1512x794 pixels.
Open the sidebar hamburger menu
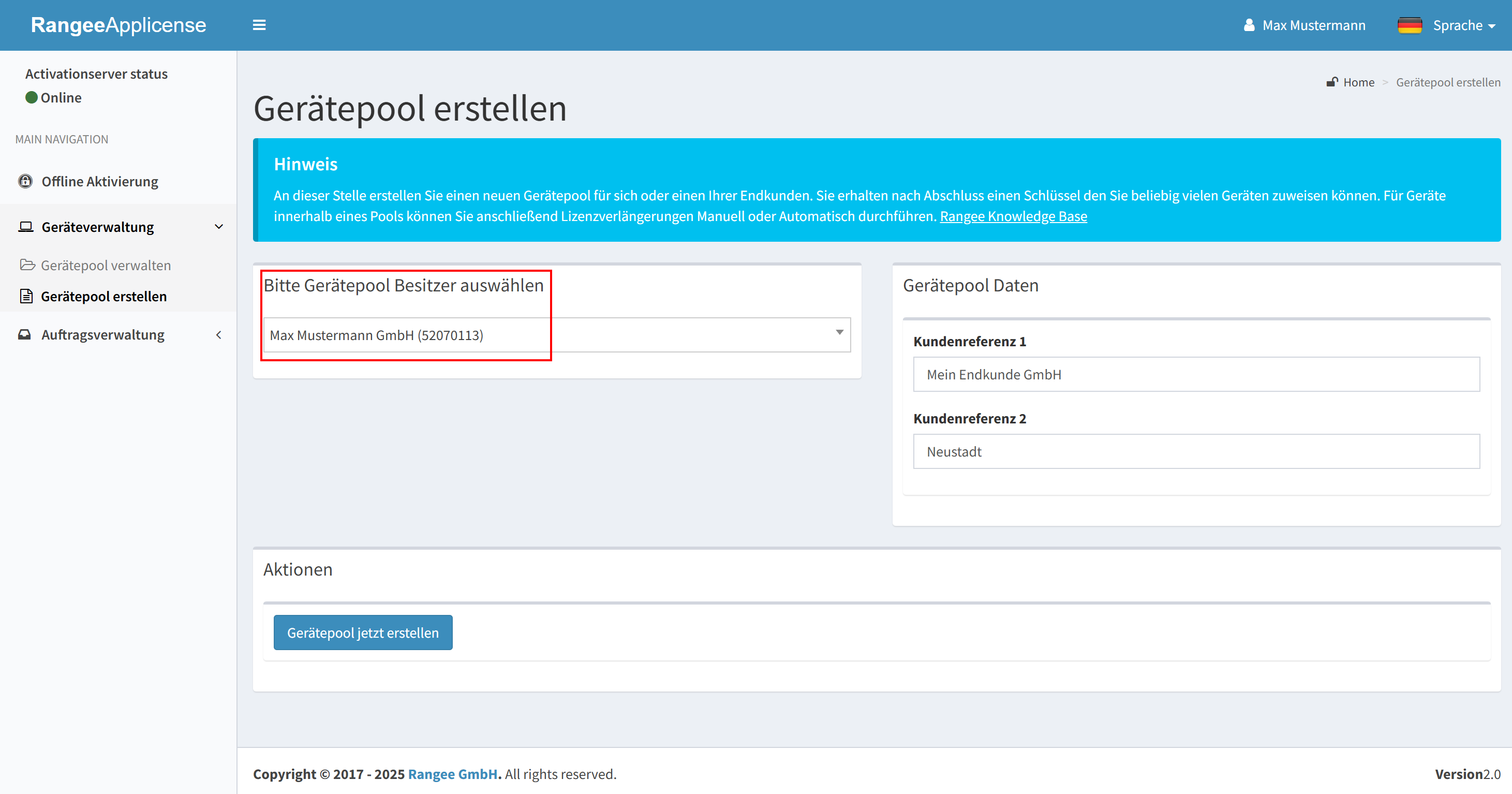[259, 25]
